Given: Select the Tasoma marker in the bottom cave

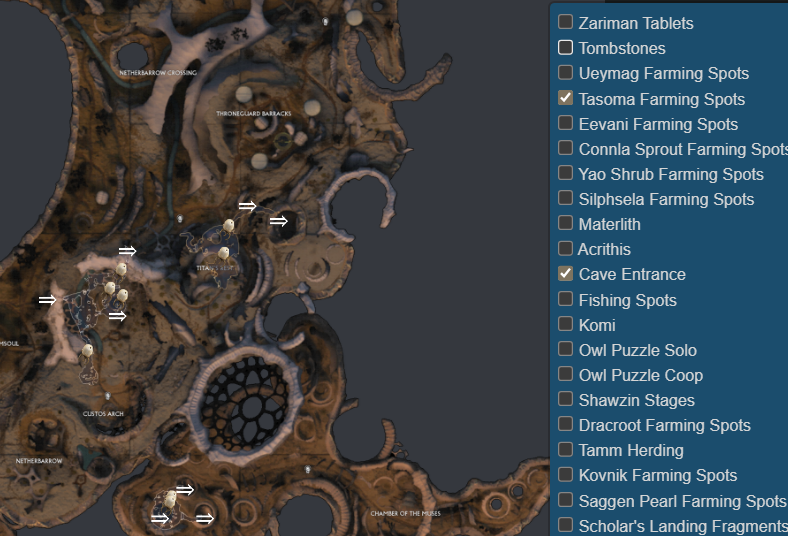Looking at the screenshot, I should [x=171, y=497].
